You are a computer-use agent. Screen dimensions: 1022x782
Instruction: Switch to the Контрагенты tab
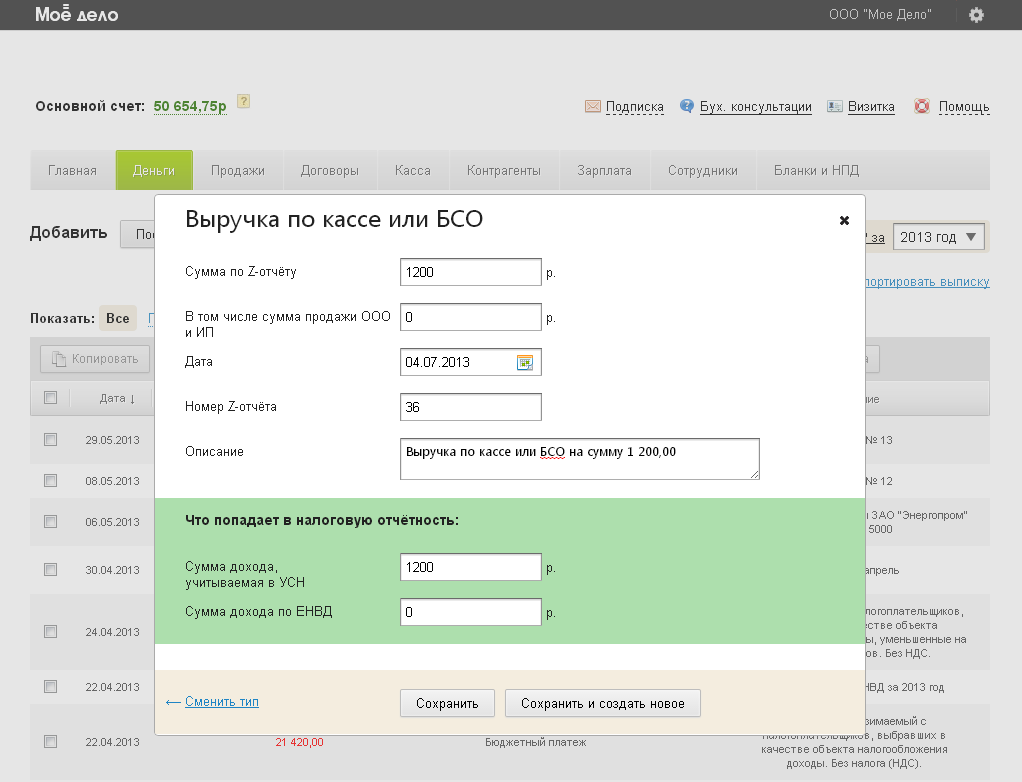pyautogui.click(x=504, y=170)
